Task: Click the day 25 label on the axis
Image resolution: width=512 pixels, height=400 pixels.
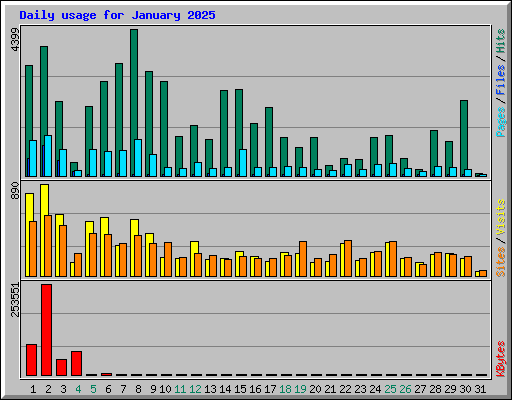Action: pyautogui.click(x=390, y=389)
